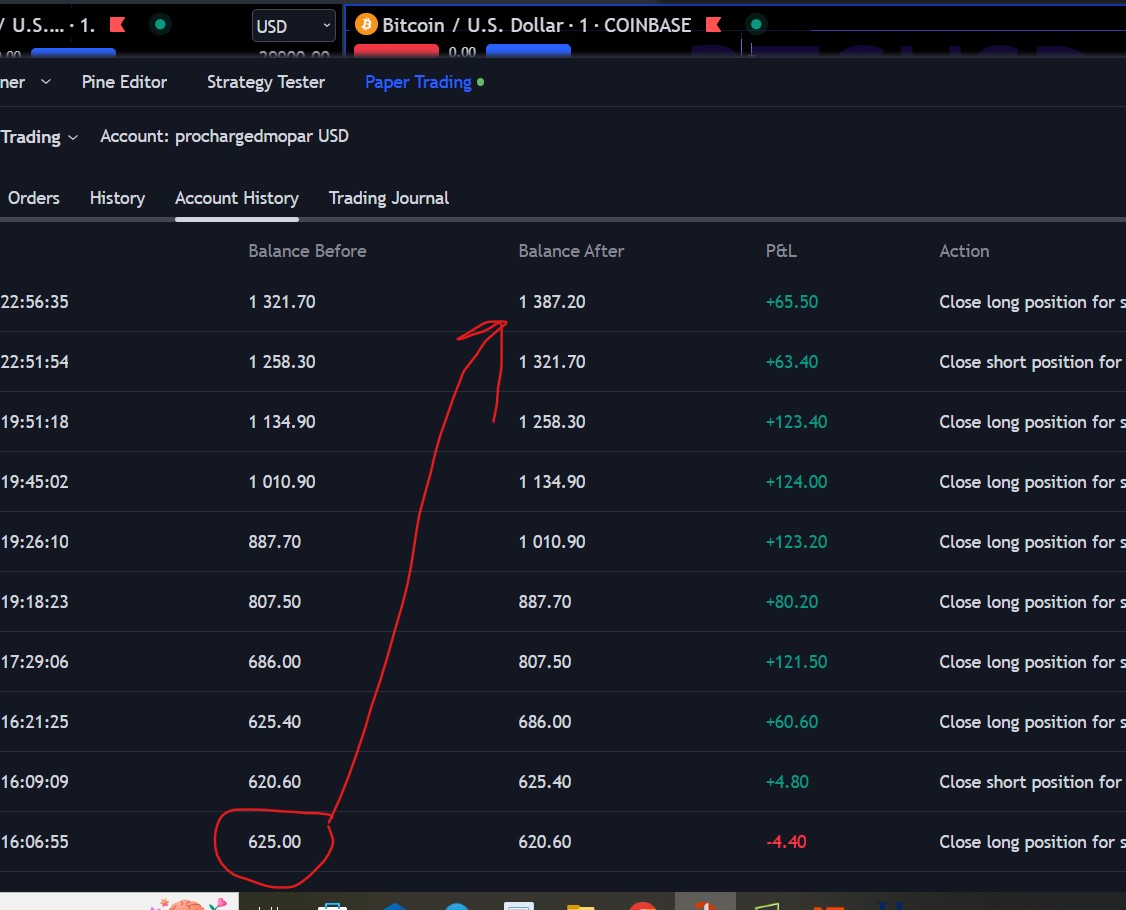Select the Account History tab
This screenshot has height=910, width=1126.
pyautogui.click(x=237, y=198)
